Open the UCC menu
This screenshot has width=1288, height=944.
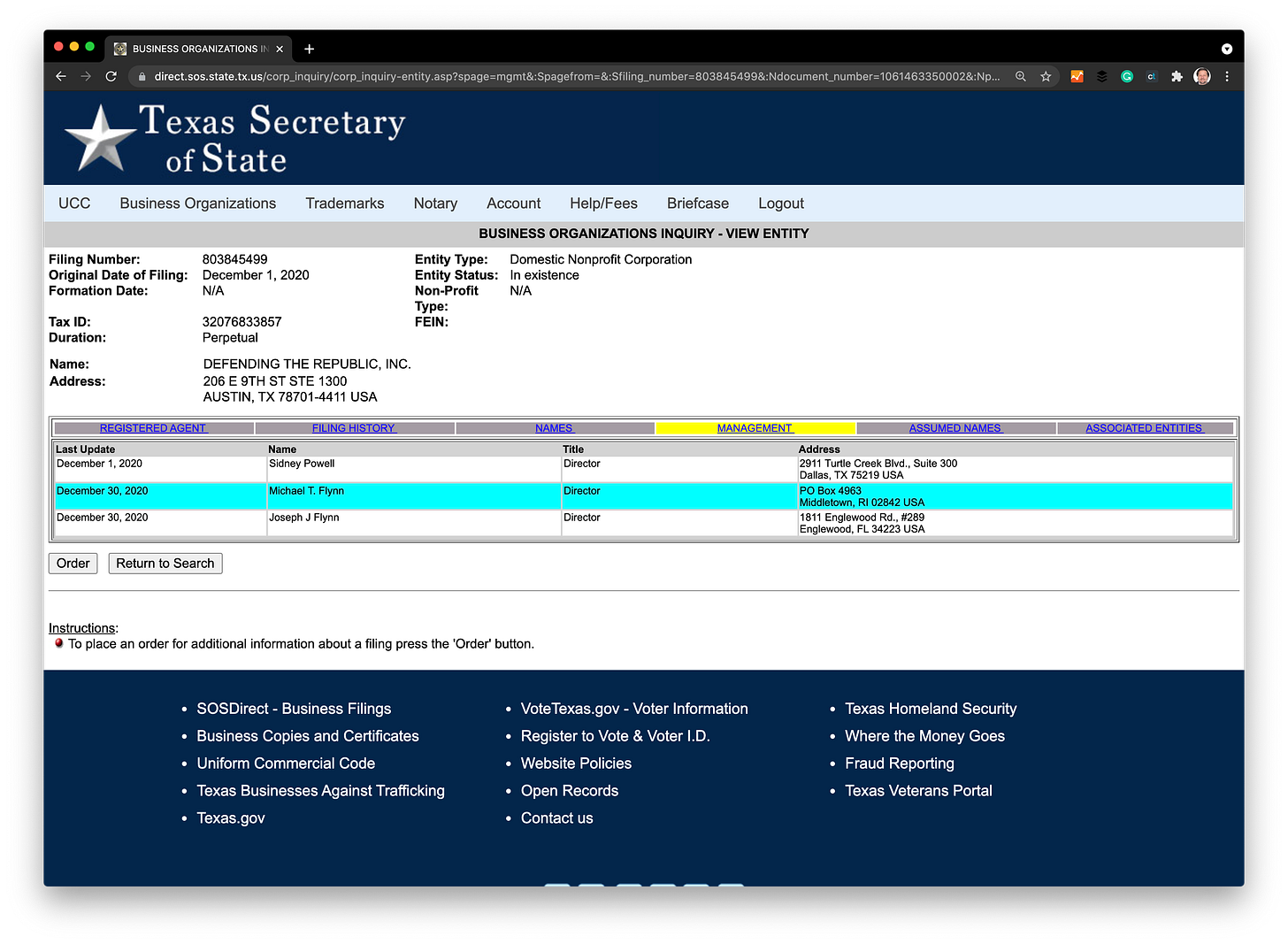point(74,203)
